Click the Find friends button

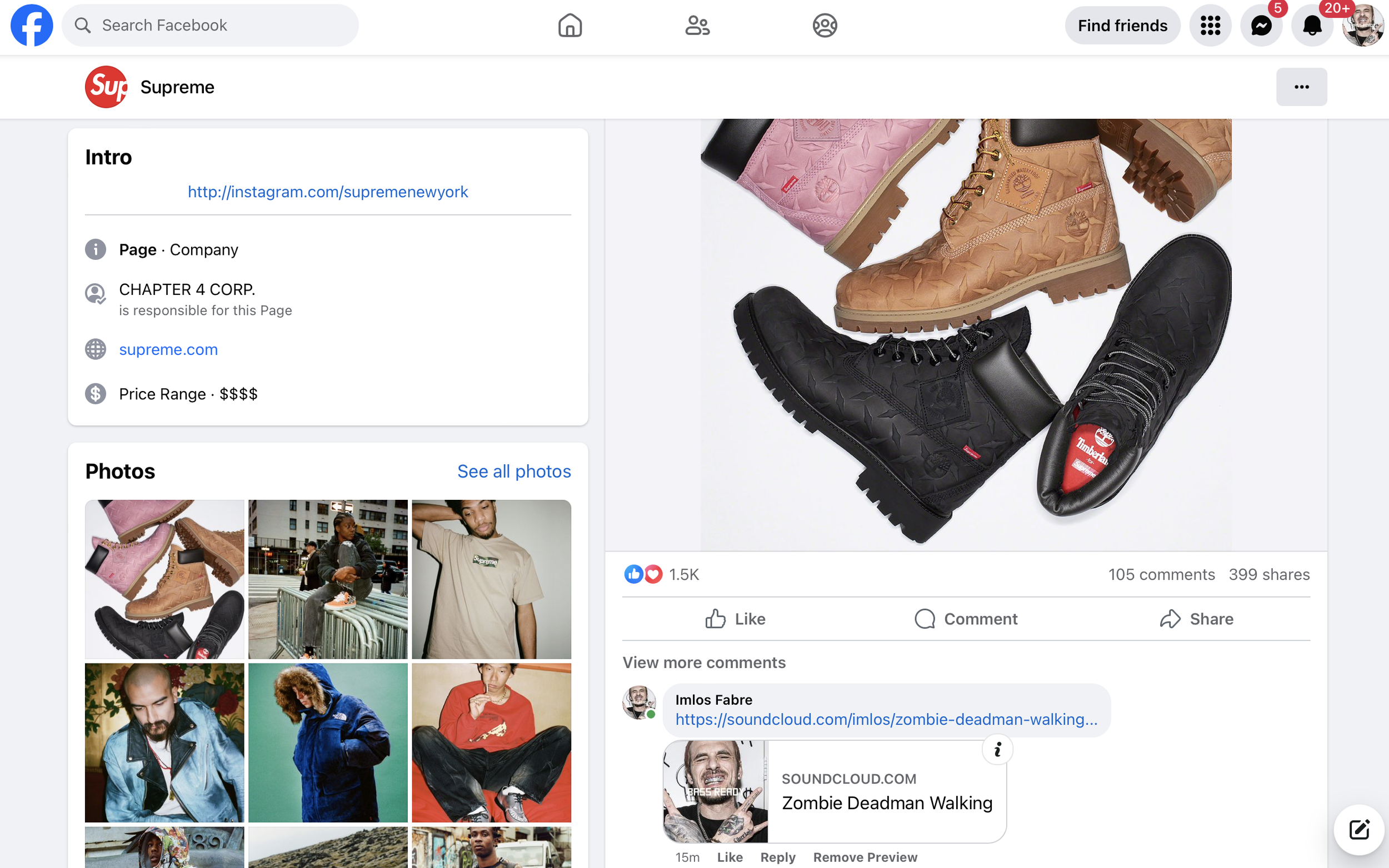pos(1122,25)
